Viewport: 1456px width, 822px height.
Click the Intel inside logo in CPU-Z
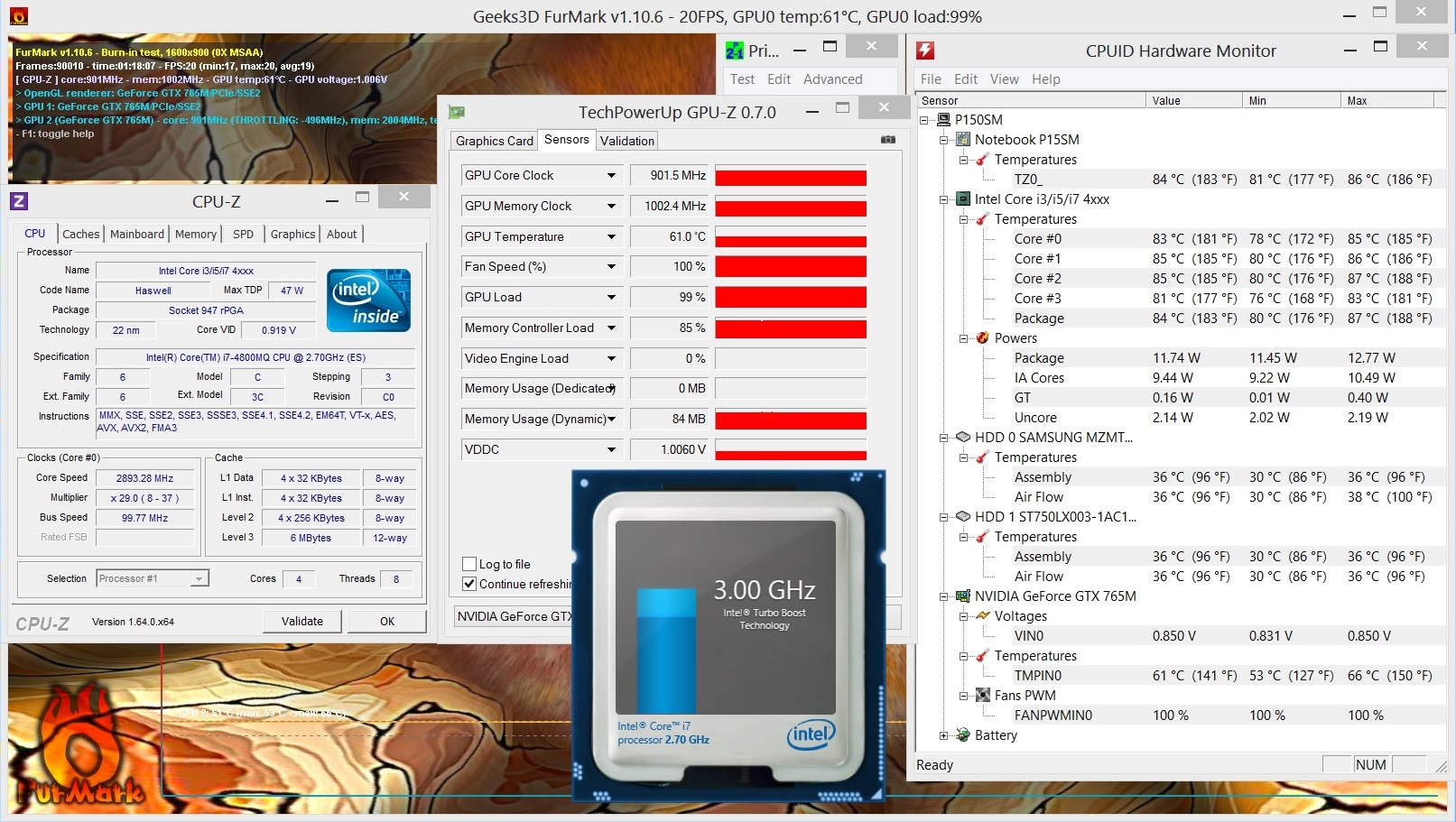pos(368,300)
